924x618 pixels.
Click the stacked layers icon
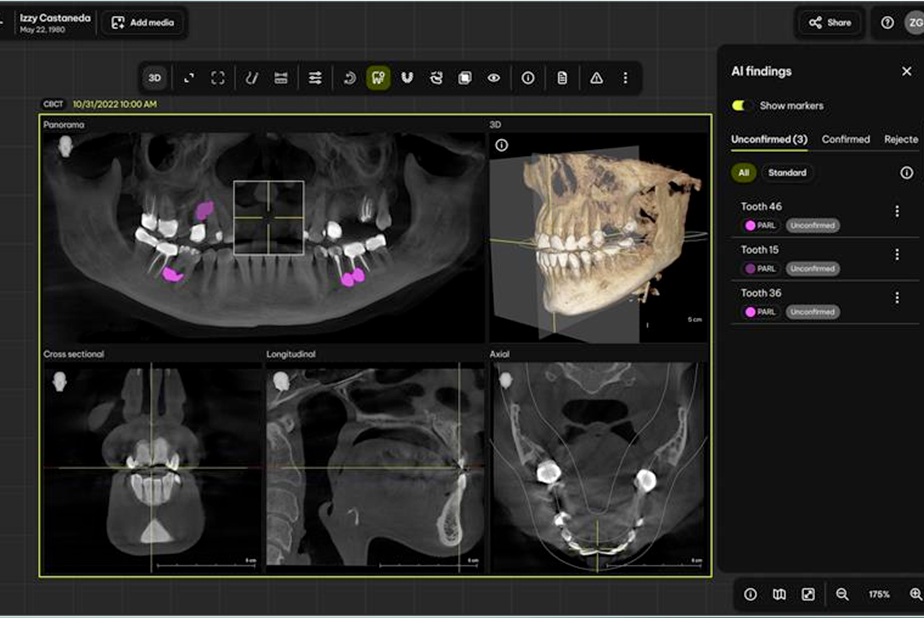(x=465, y=78)
